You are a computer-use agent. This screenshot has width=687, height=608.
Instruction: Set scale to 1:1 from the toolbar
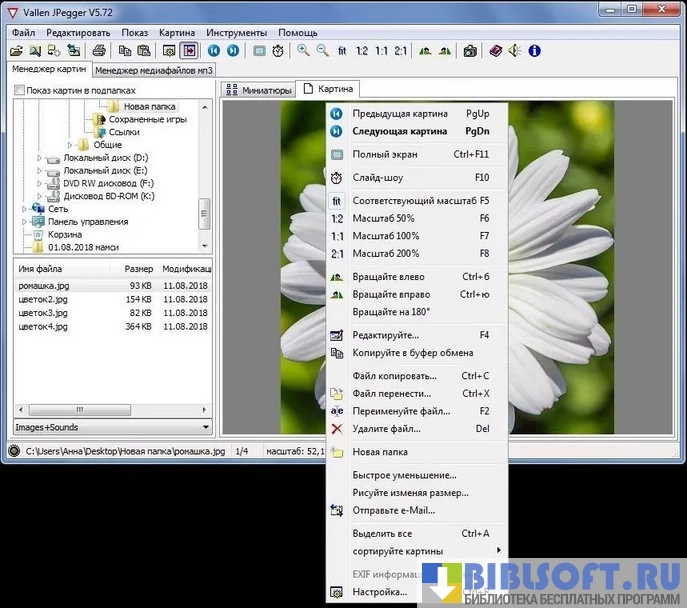(x=381, y=51)
